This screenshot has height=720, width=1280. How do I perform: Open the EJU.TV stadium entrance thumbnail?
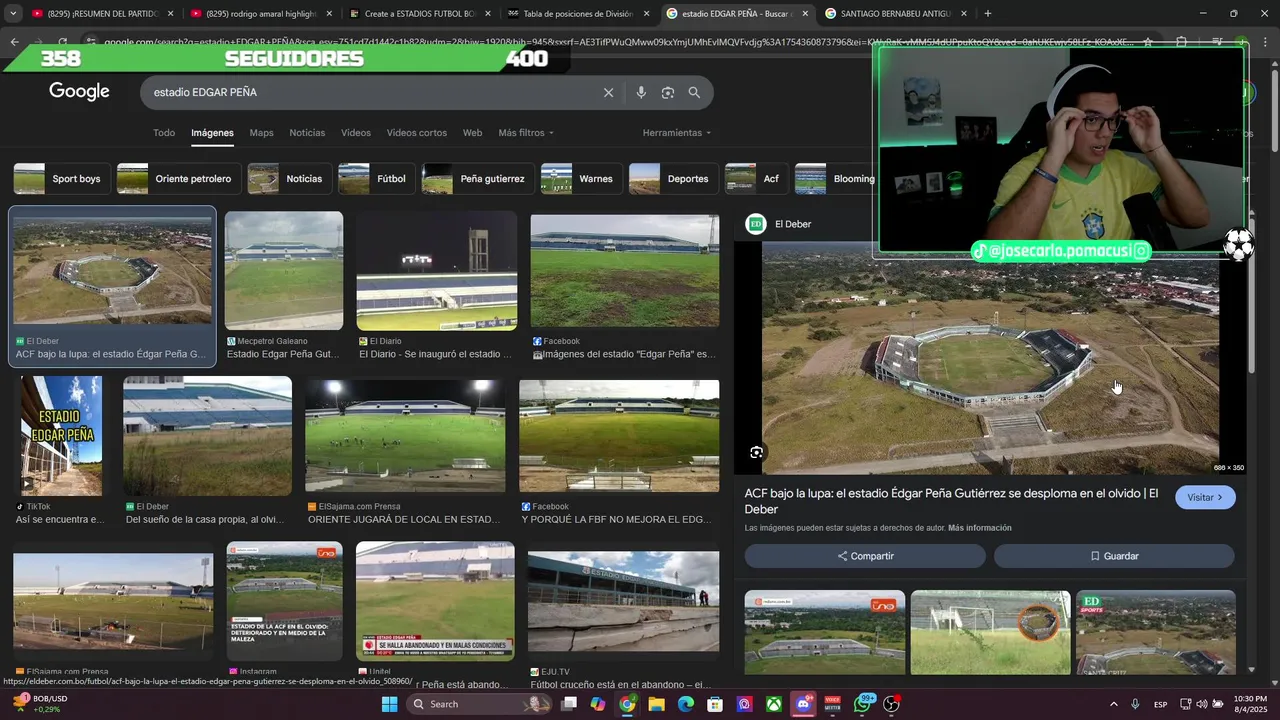click(623, 601)
